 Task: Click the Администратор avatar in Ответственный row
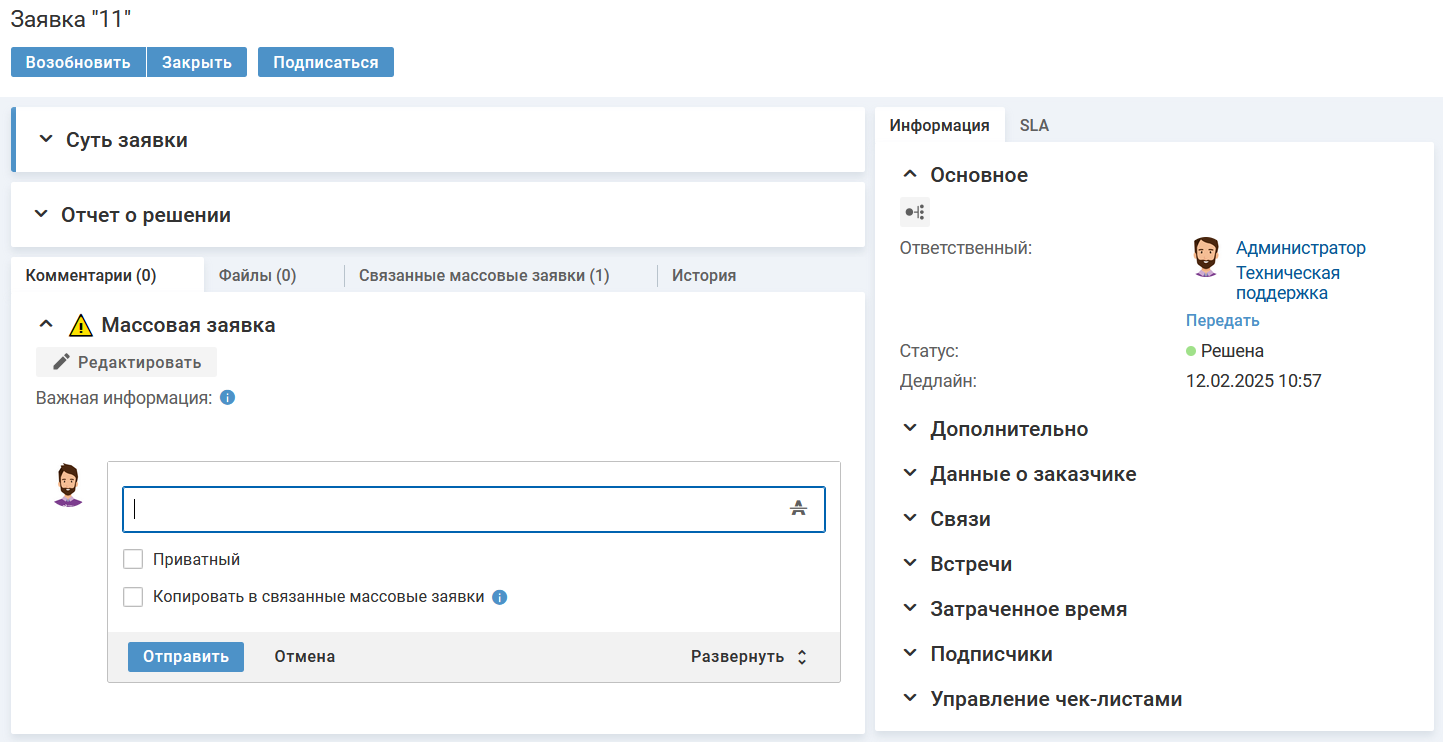point(1207,258)
